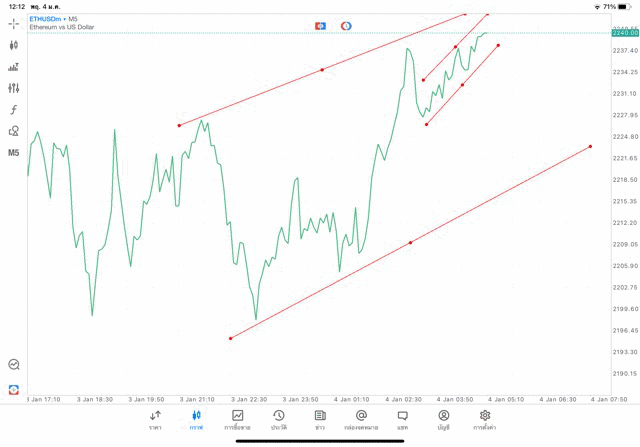Open the การซื้อขาย trade tab
Screen dimensions: 640x447
[x=237, y=419]
